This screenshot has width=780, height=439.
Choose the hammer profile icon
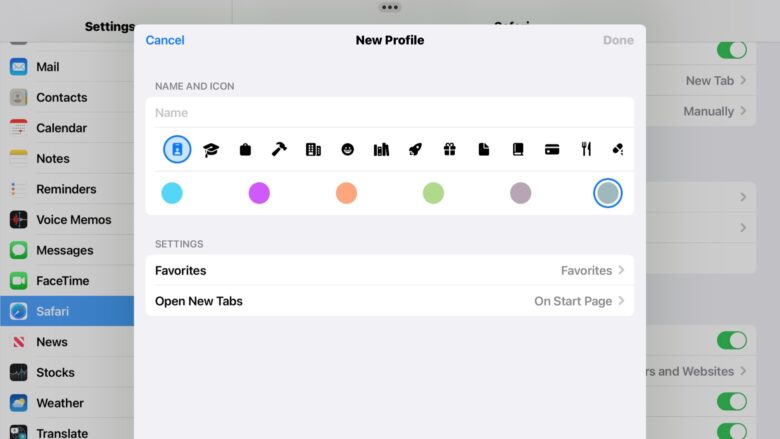(x=279, y=149)
